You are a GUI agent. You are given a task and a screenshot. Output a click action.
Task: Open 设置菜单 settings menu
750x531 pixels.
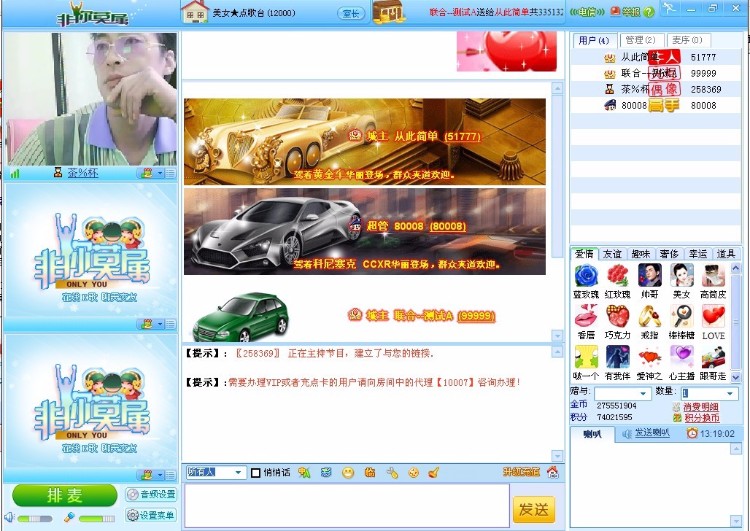tap(151, 515)
